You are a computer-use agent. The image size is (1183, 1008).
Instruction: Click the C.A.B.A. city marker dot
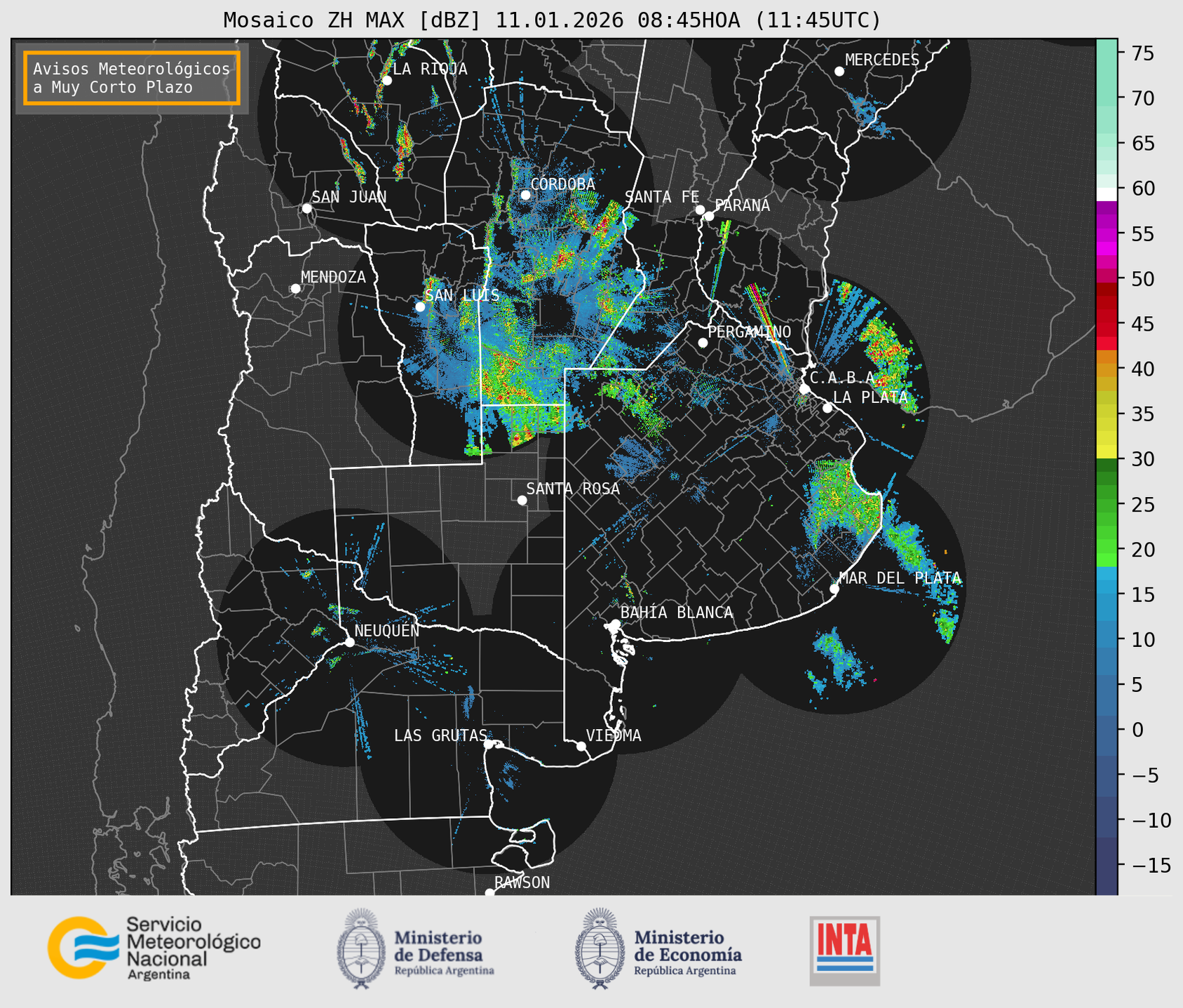pos(804,388)
